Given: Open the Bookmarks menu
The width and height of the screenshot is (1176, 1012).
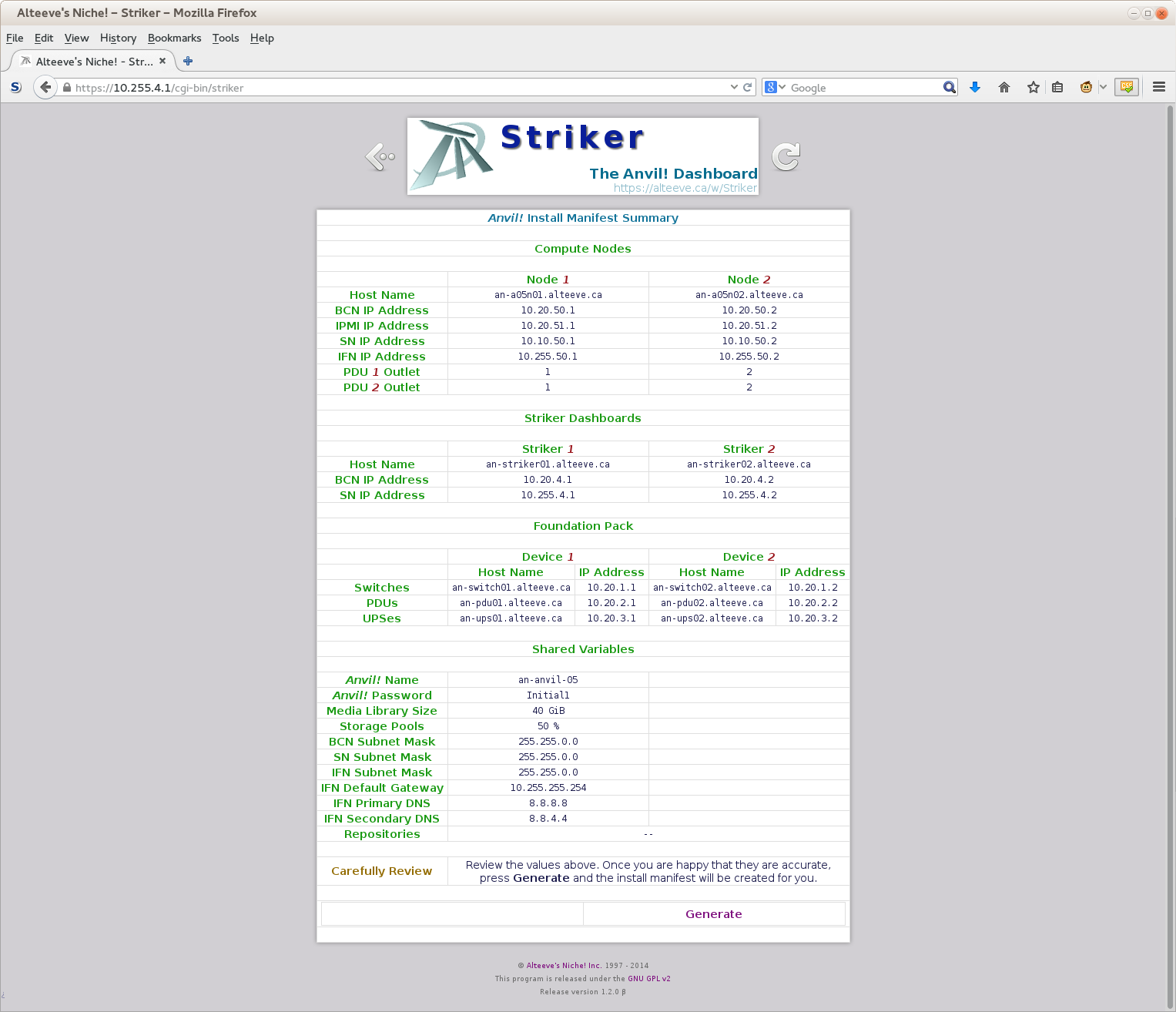Looking at the screenshot, I should tap(174, 38).
